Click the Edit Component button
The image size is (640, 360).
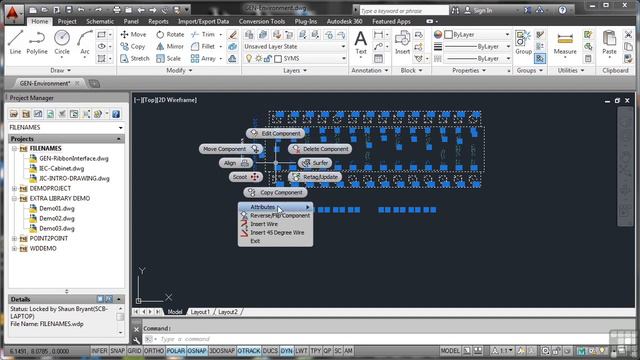(x=276, y=133)
